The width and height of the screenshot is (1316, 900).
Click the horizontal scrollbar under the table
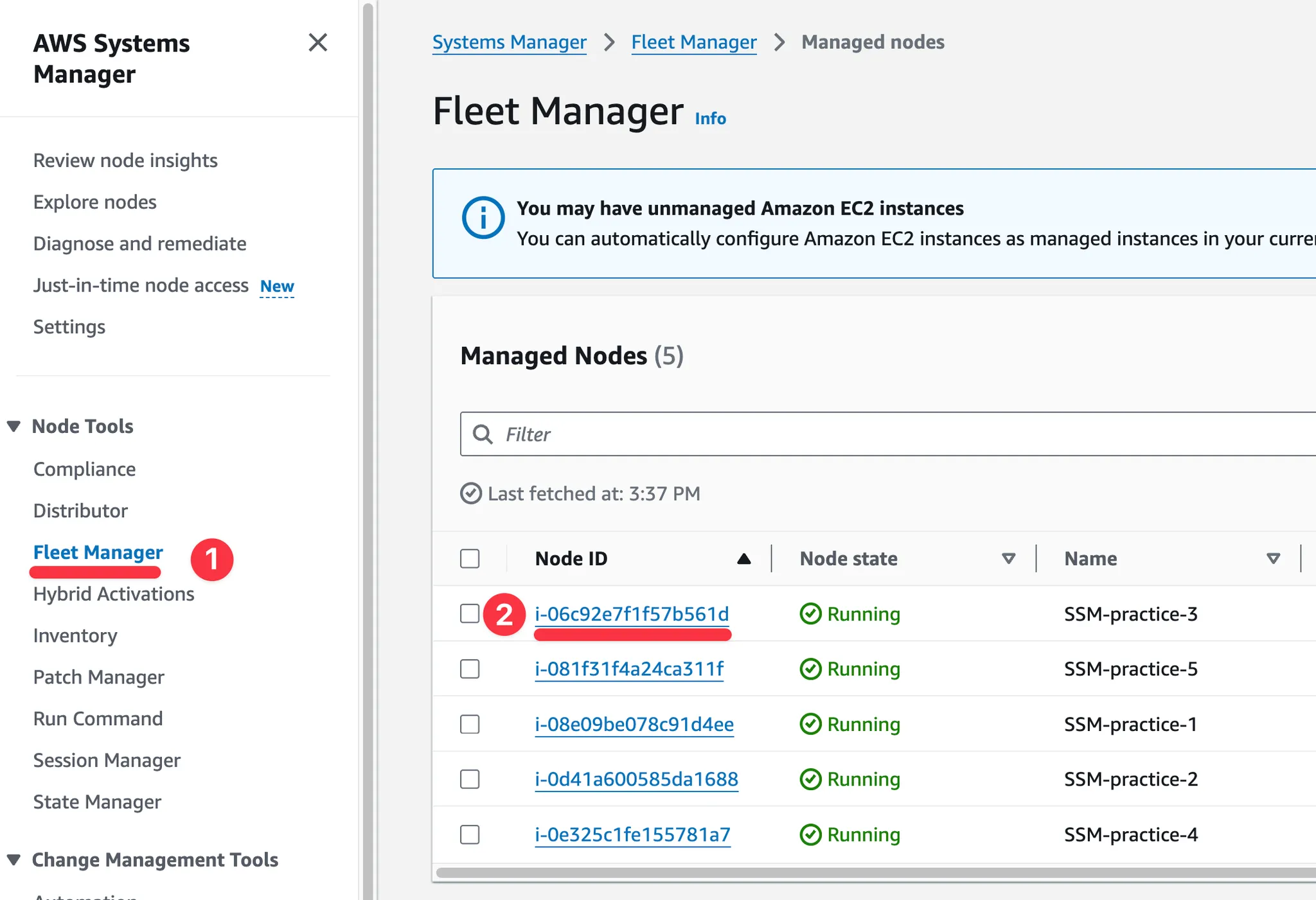[x=874, y=872]
